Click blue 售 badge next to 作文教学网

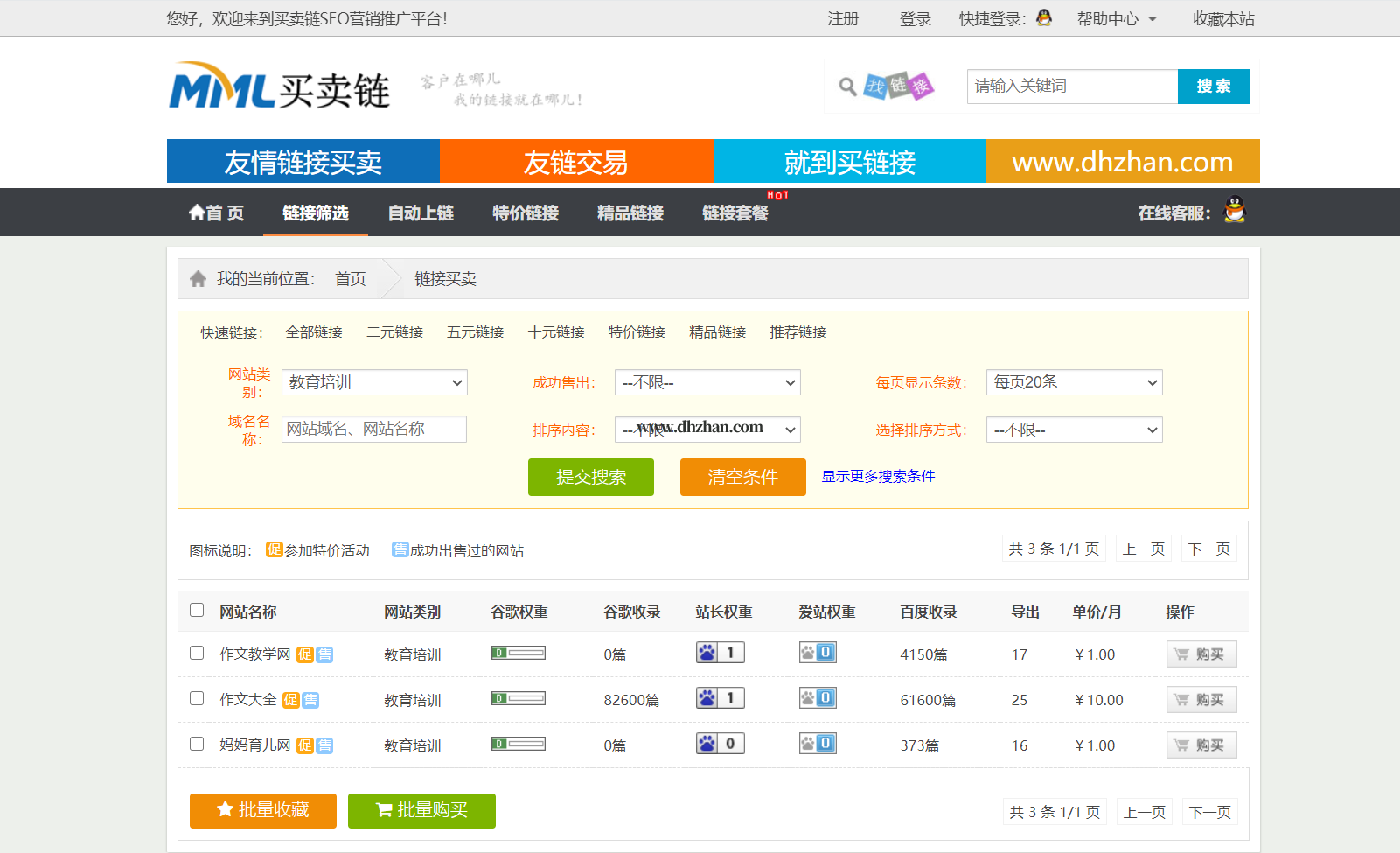tap(324, 654)
